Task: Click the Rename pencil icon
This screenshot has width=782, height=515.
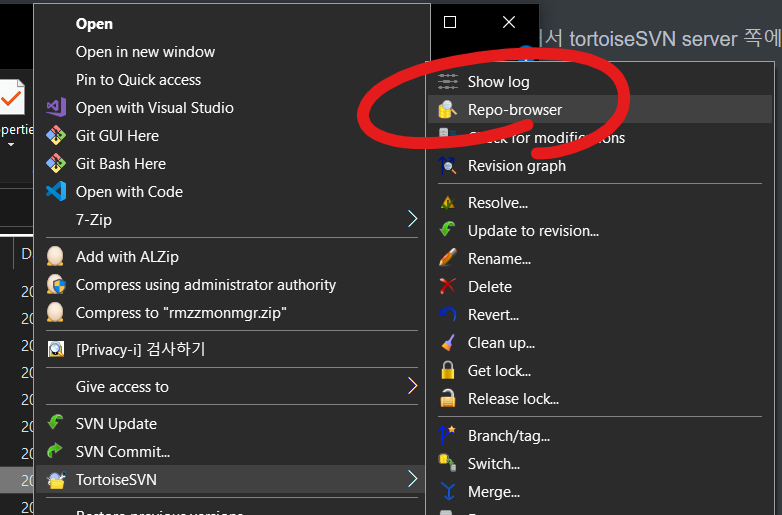Action: click(447, 258)
